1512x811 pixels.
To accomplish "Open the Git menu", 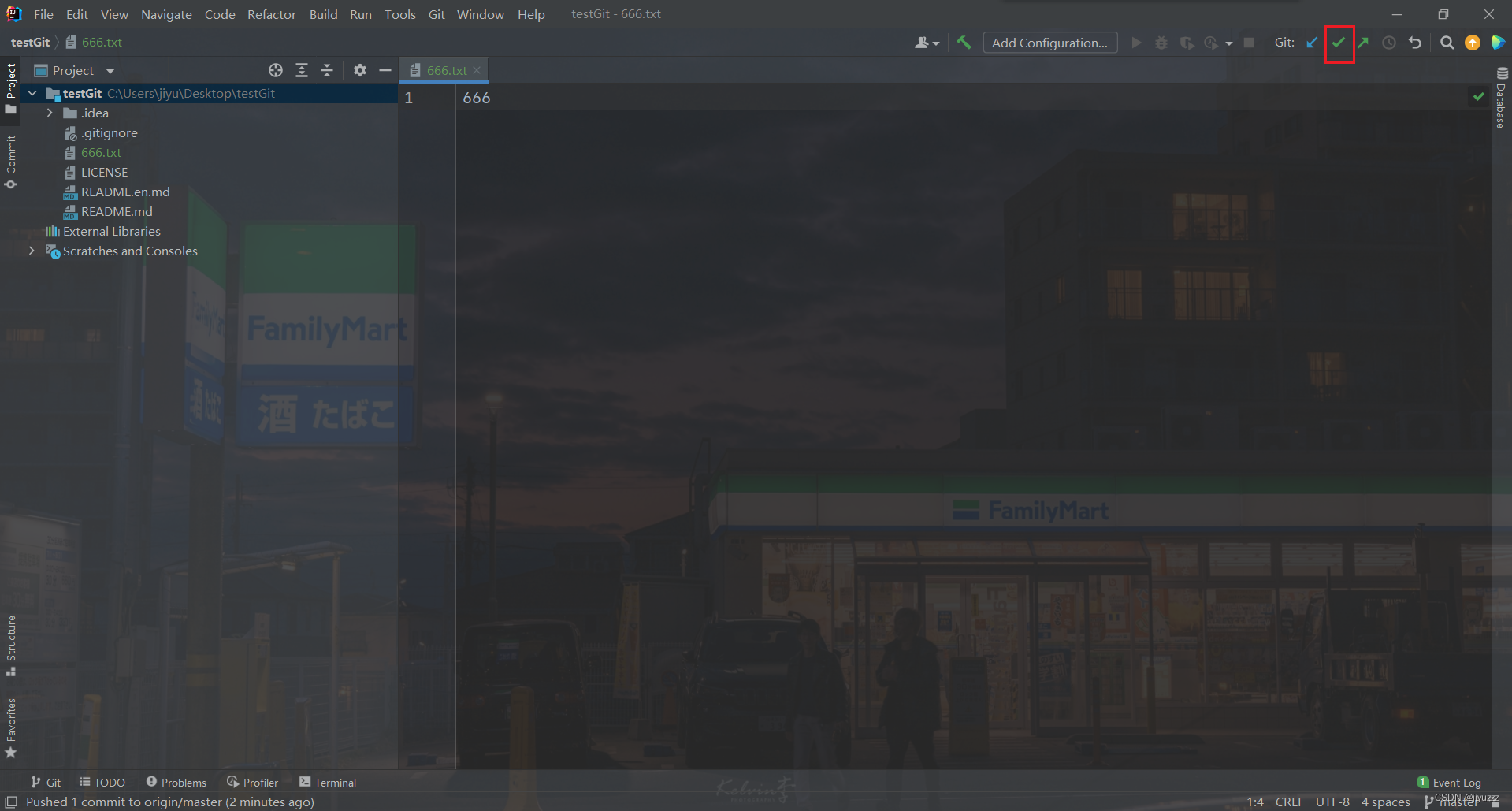I will click(437, 14).
